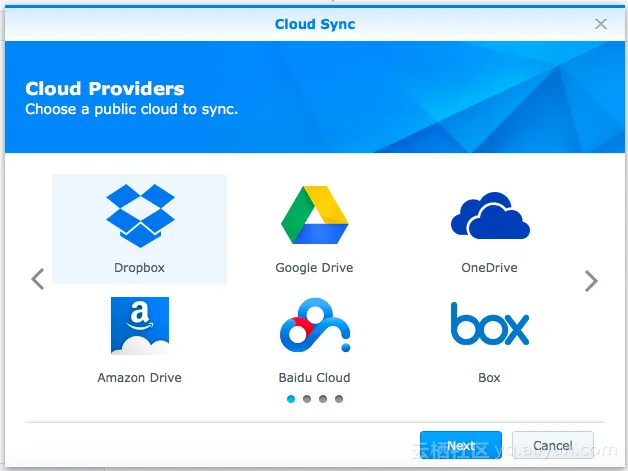Click the Amazon Drive label text
The image size is (628, 471).
139,378
